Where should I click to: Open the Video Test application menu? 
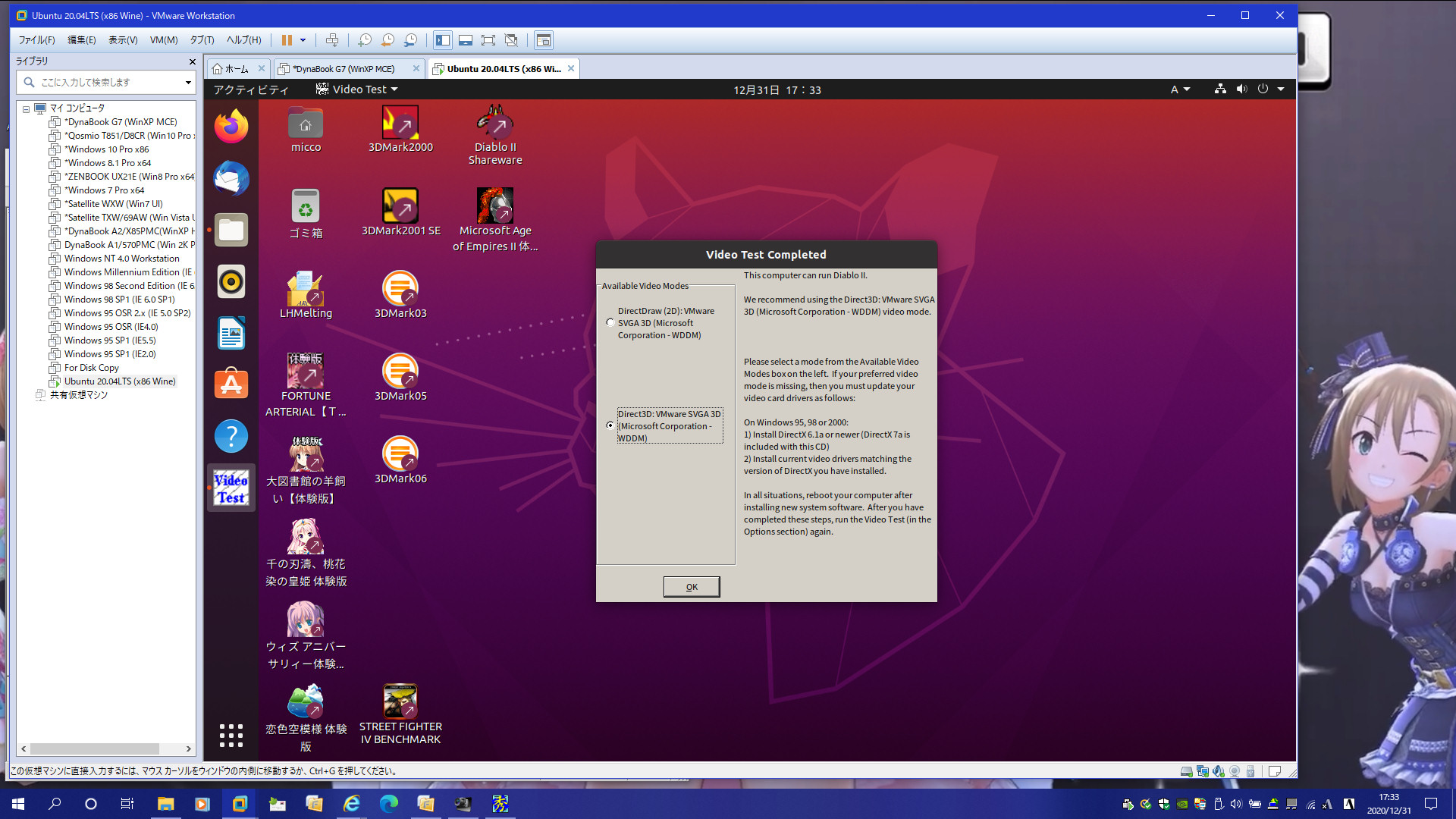(356, 89)
